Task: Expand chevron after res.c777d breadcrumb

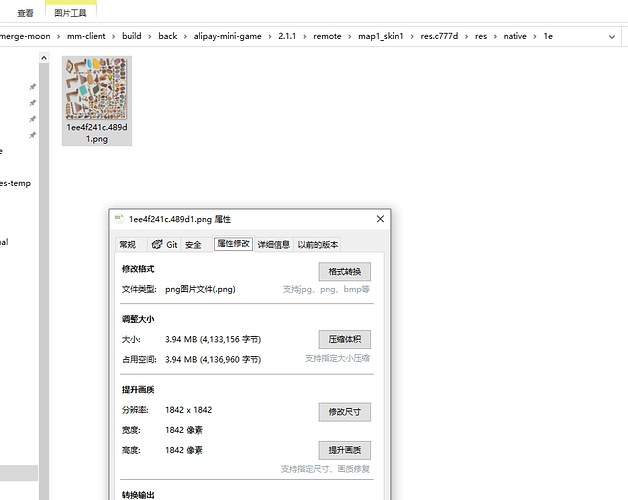Action: click(466, 36)
